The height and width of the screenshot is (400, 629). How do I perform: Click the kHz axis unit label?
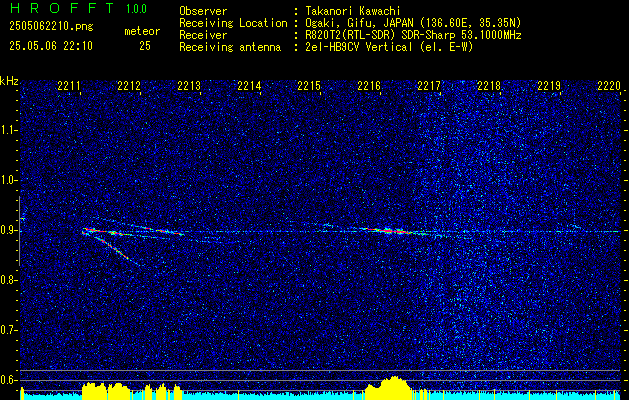(x=9, y=81)
